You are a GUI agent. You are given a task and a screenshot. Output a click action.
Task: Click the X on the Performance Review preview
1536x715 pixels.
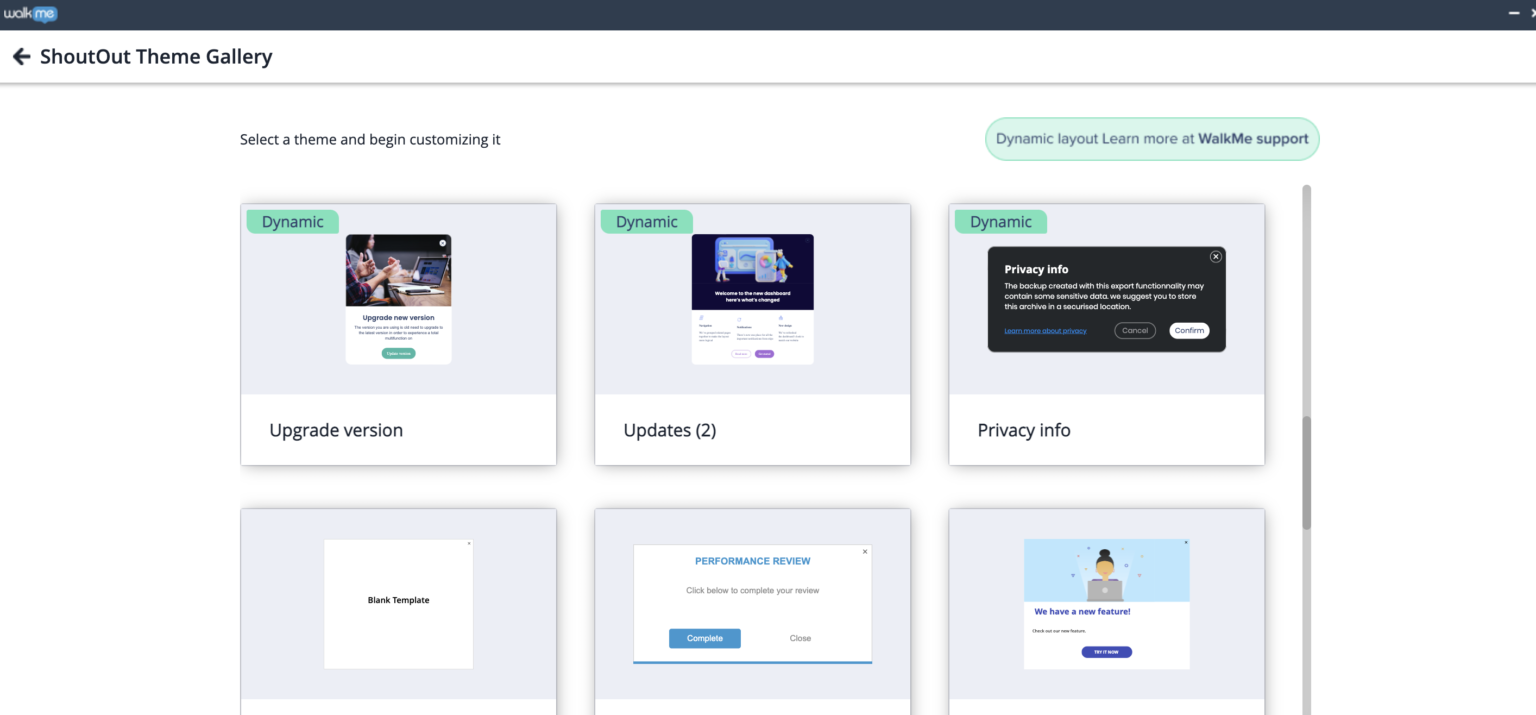865,551
